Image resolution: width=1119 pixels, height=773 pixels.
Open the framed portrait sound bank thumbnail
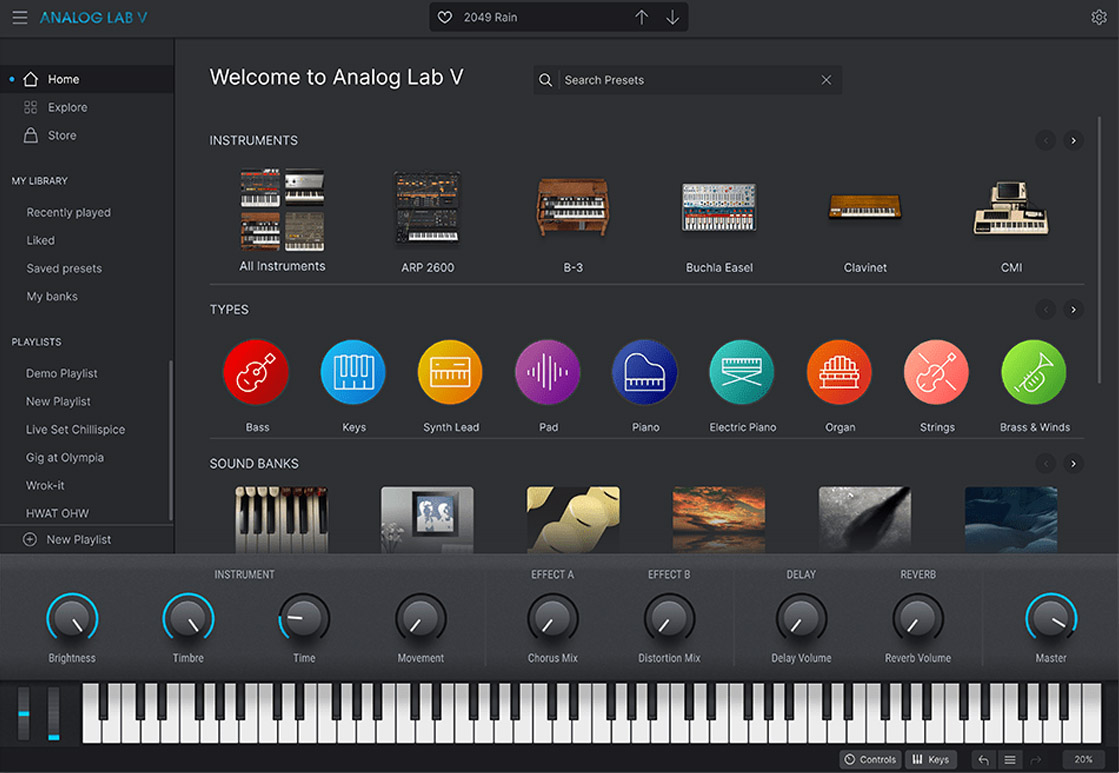[427, 520]
